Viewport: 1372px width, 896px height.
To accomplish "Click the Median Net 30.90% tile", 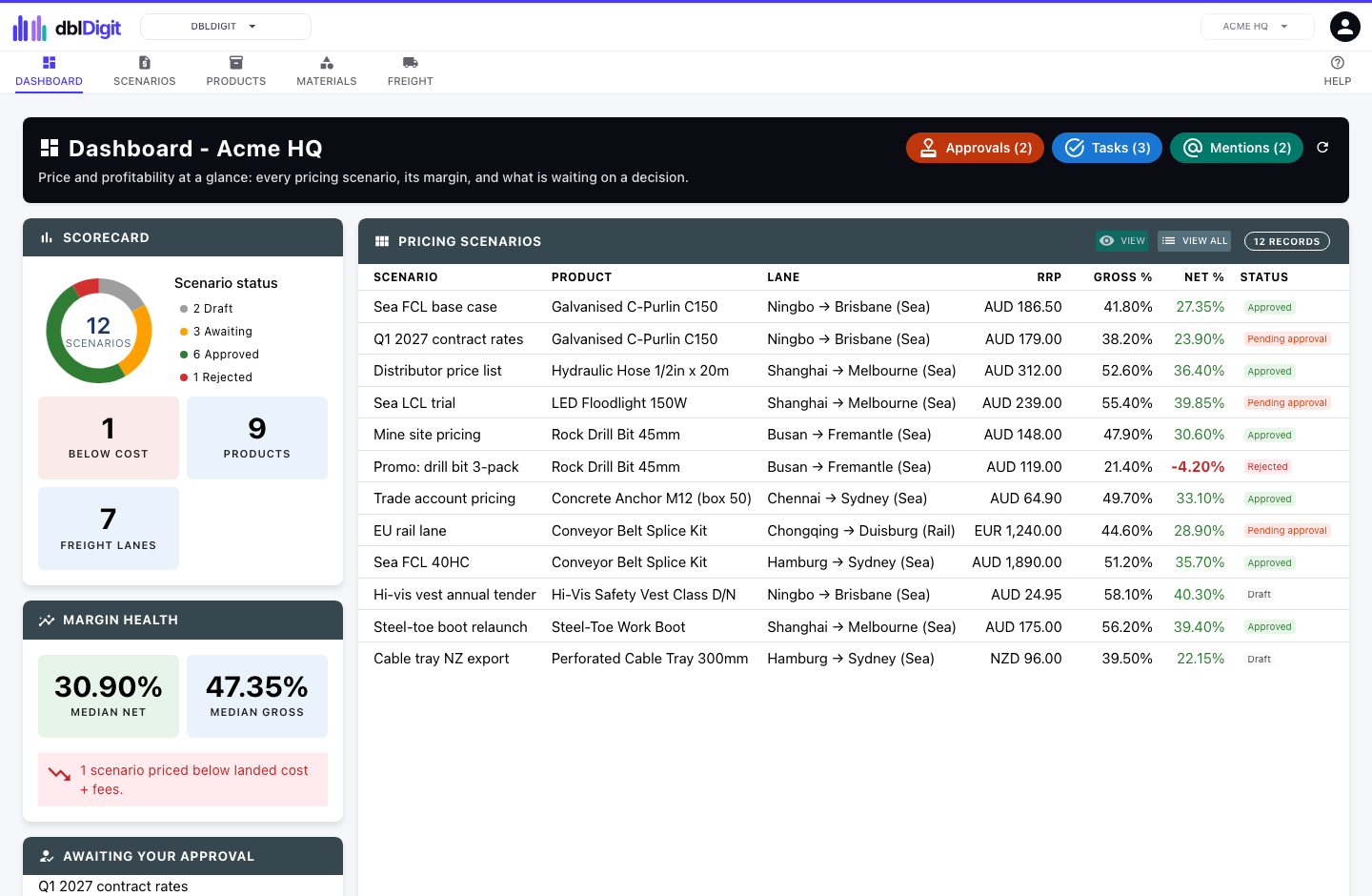I will click(109, 696).
